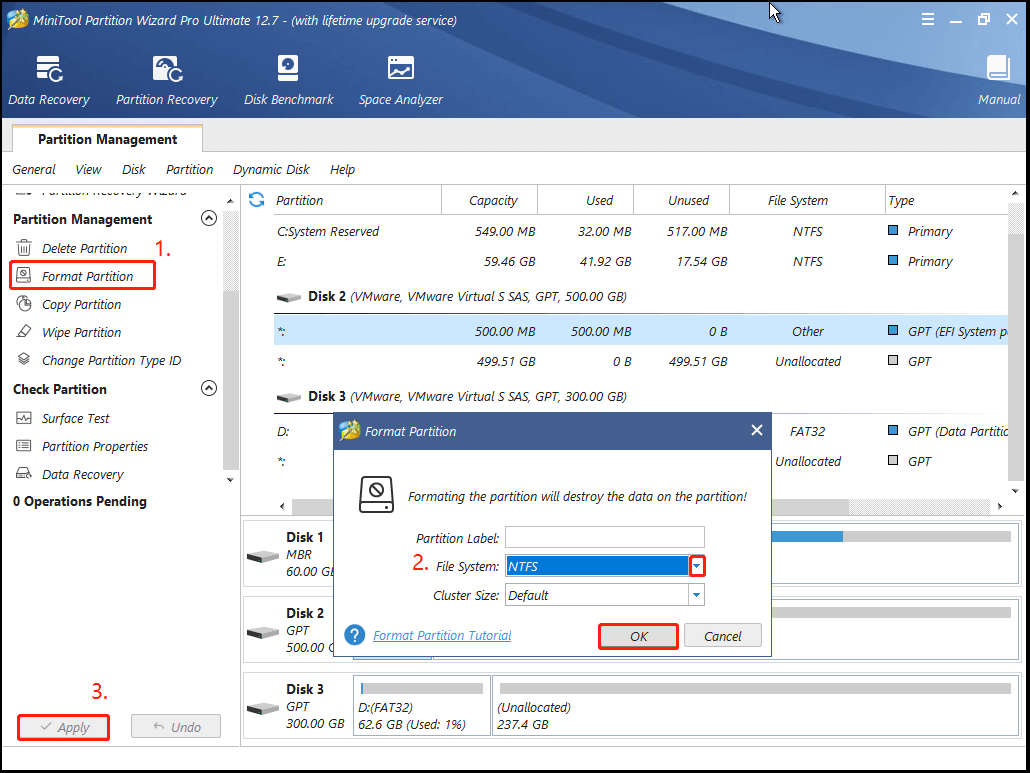This screenshot has width=1030, height=773.
Task: Select the C:System Reserved partition row
Action: (x=640, y=231)
